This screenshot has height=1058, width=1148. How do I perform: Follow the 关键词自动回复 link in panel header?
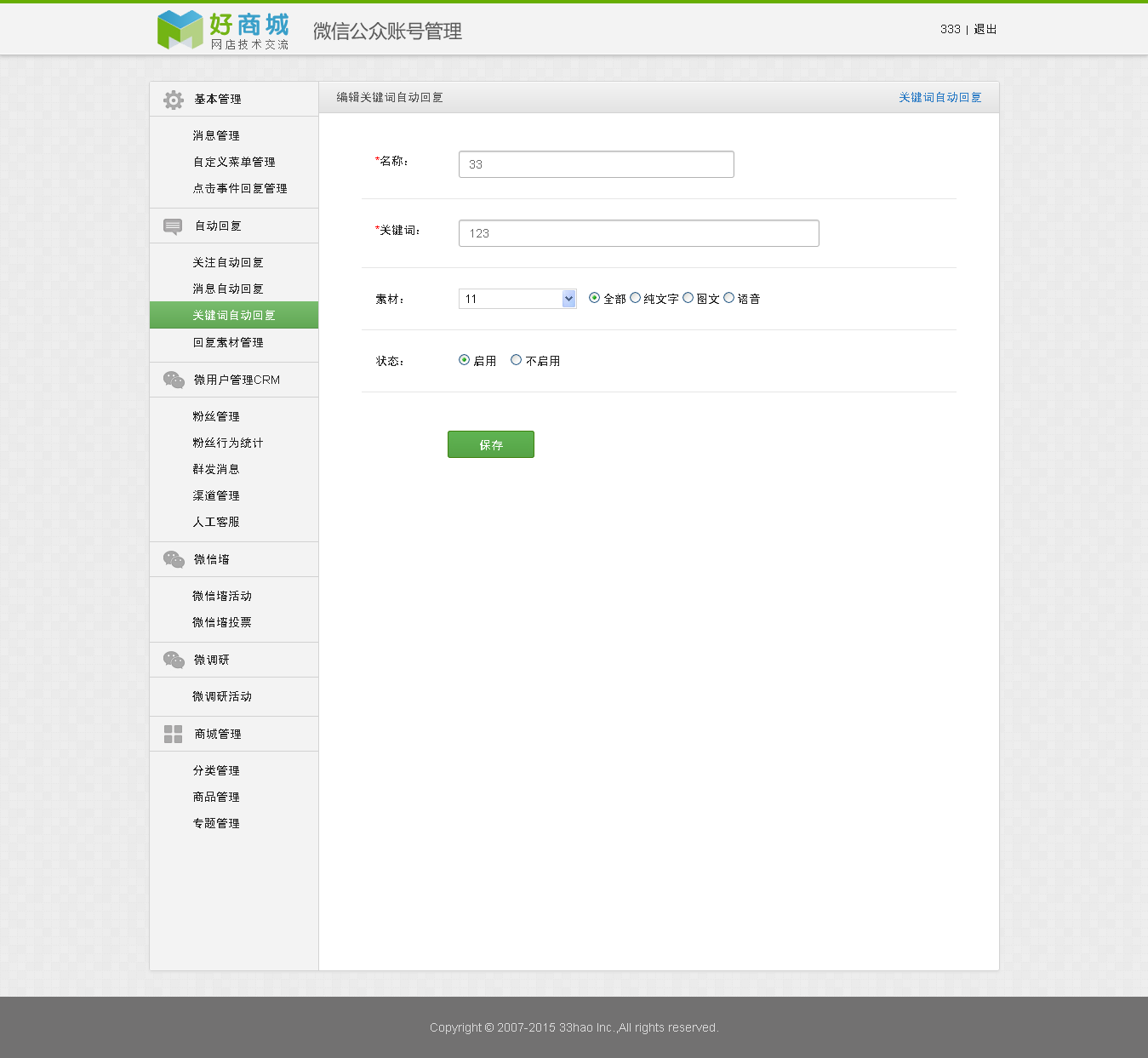tap(940, 98)
